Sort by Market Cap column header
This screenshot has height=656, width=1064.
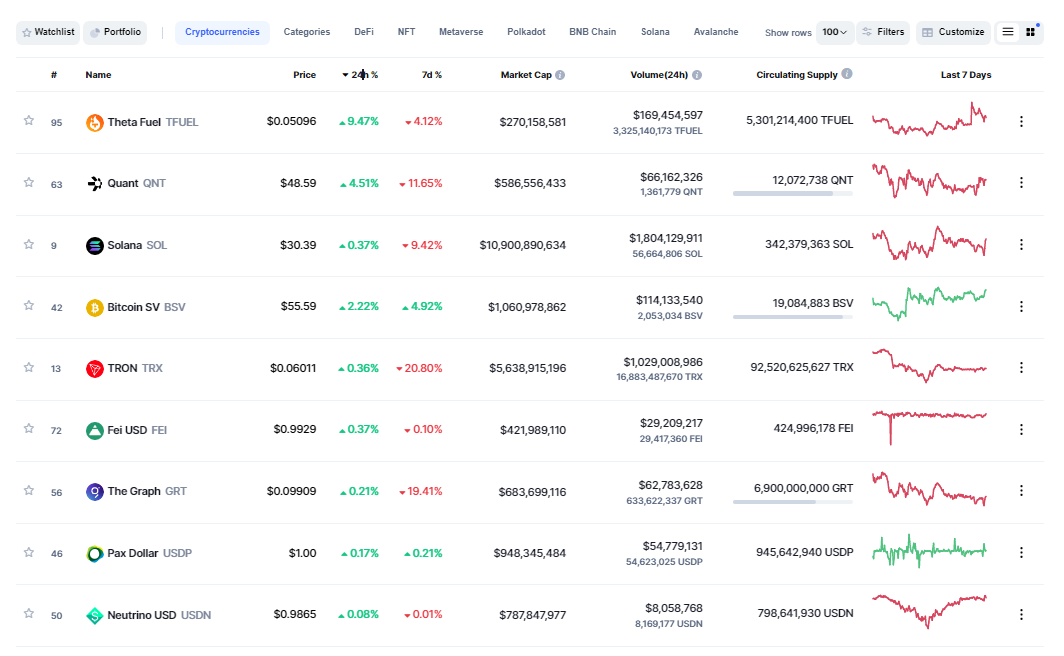point(526,75)
